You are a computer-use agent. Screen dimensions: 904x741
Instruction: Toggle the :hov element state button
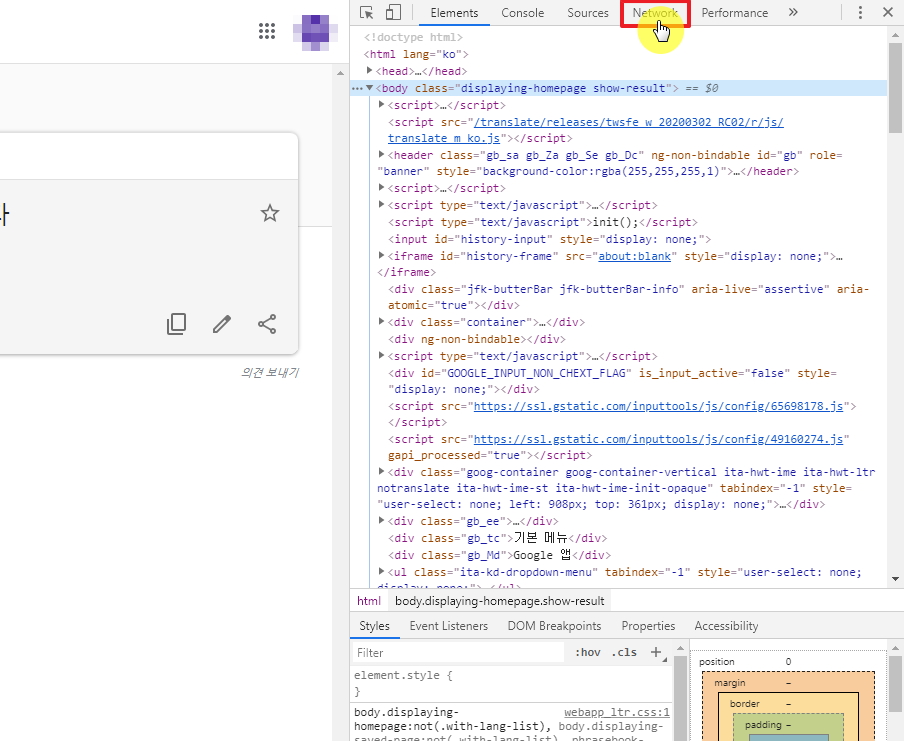pos(587,652)
